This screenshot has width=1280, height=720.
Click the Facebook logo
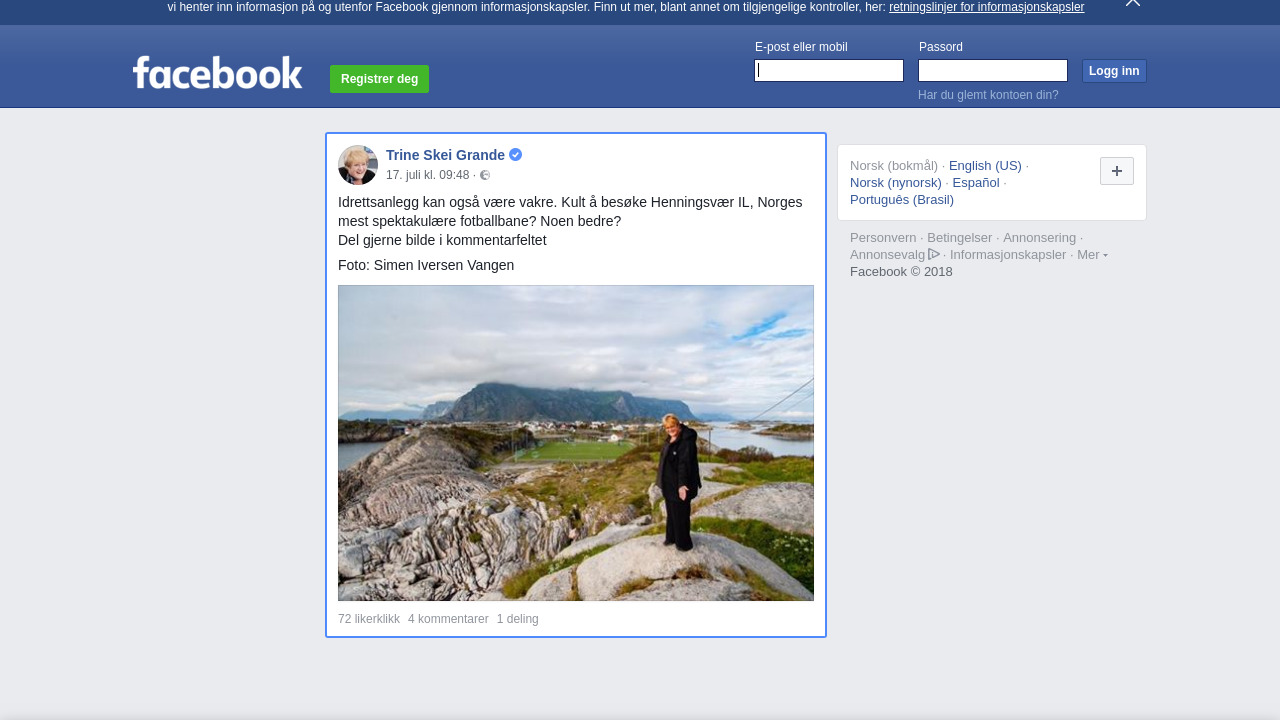pos(217,72)
